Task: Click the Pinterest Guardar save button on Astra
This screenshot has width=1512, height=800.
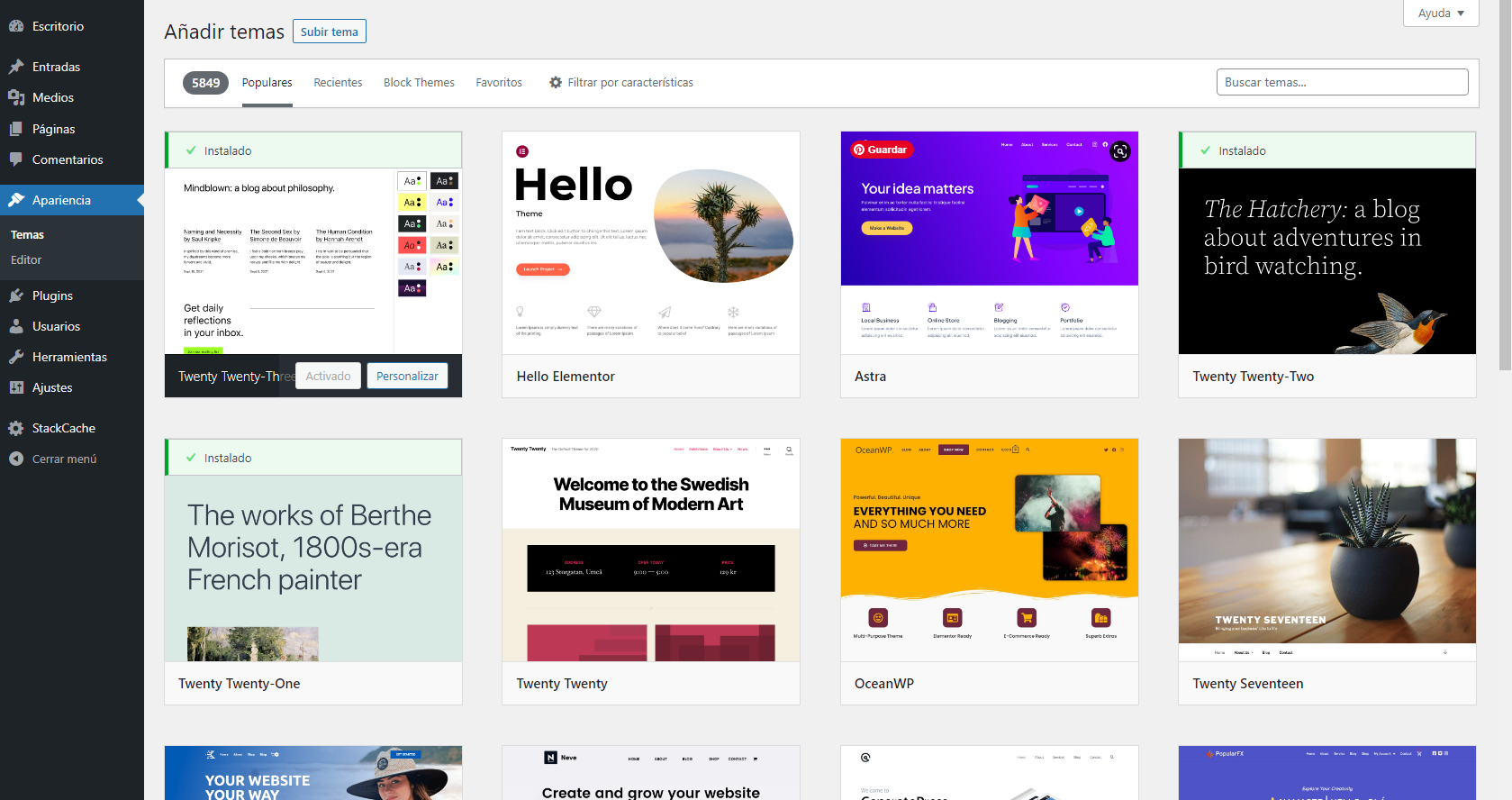Action: [882, 150]
